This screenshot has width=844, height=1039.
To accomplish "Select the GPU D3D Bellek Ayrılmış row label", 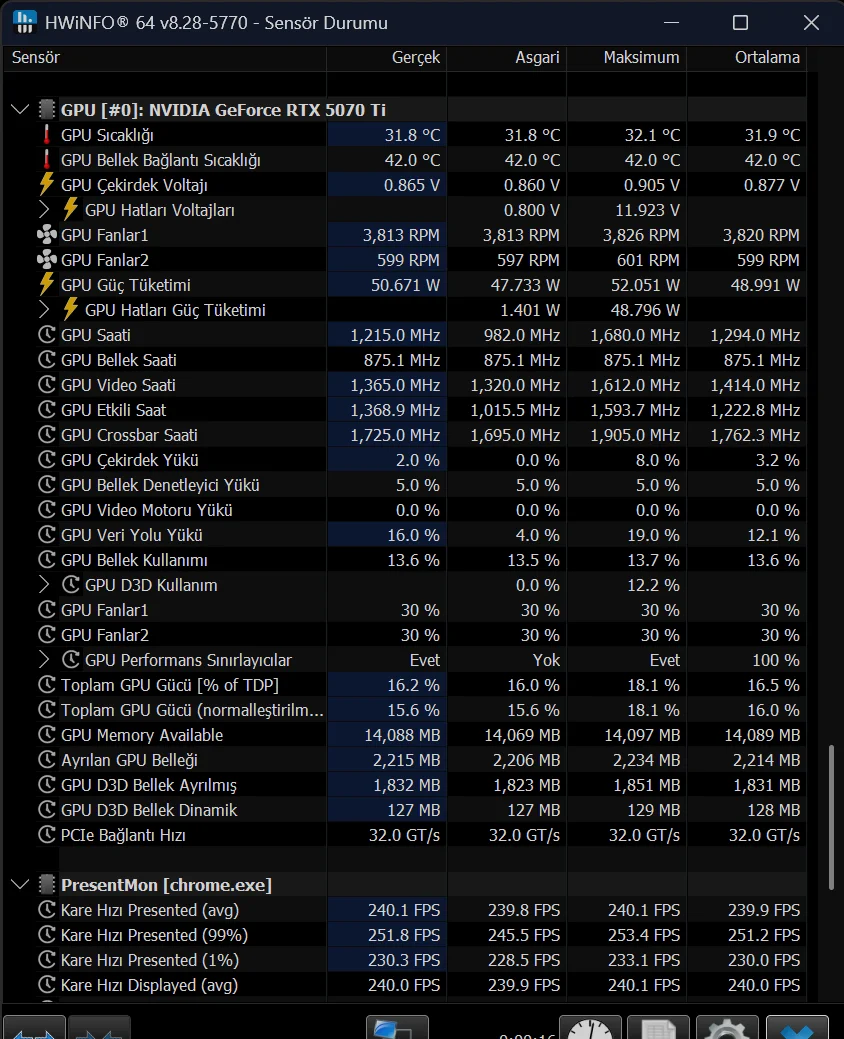I will 148,785.
